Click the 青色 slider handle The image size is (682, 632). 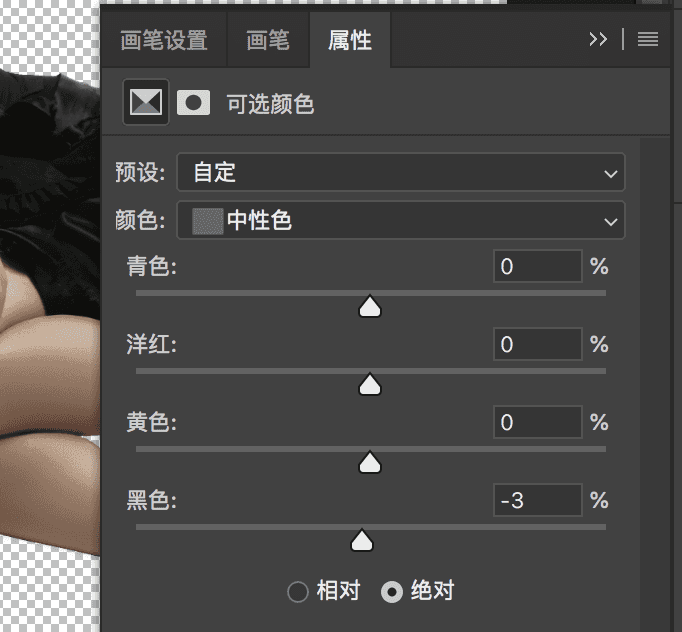370,306
